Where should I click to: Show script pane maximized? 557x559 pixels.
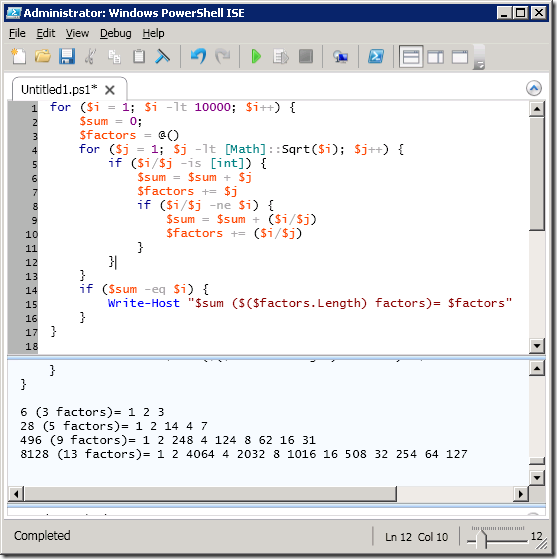(460, 56)
